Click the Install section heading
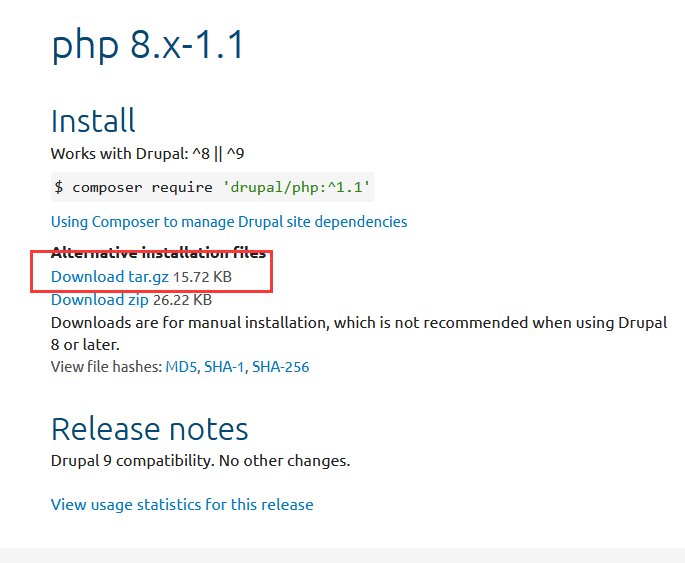The width and height of the screenshot is (685, 563). coord(93,121)
